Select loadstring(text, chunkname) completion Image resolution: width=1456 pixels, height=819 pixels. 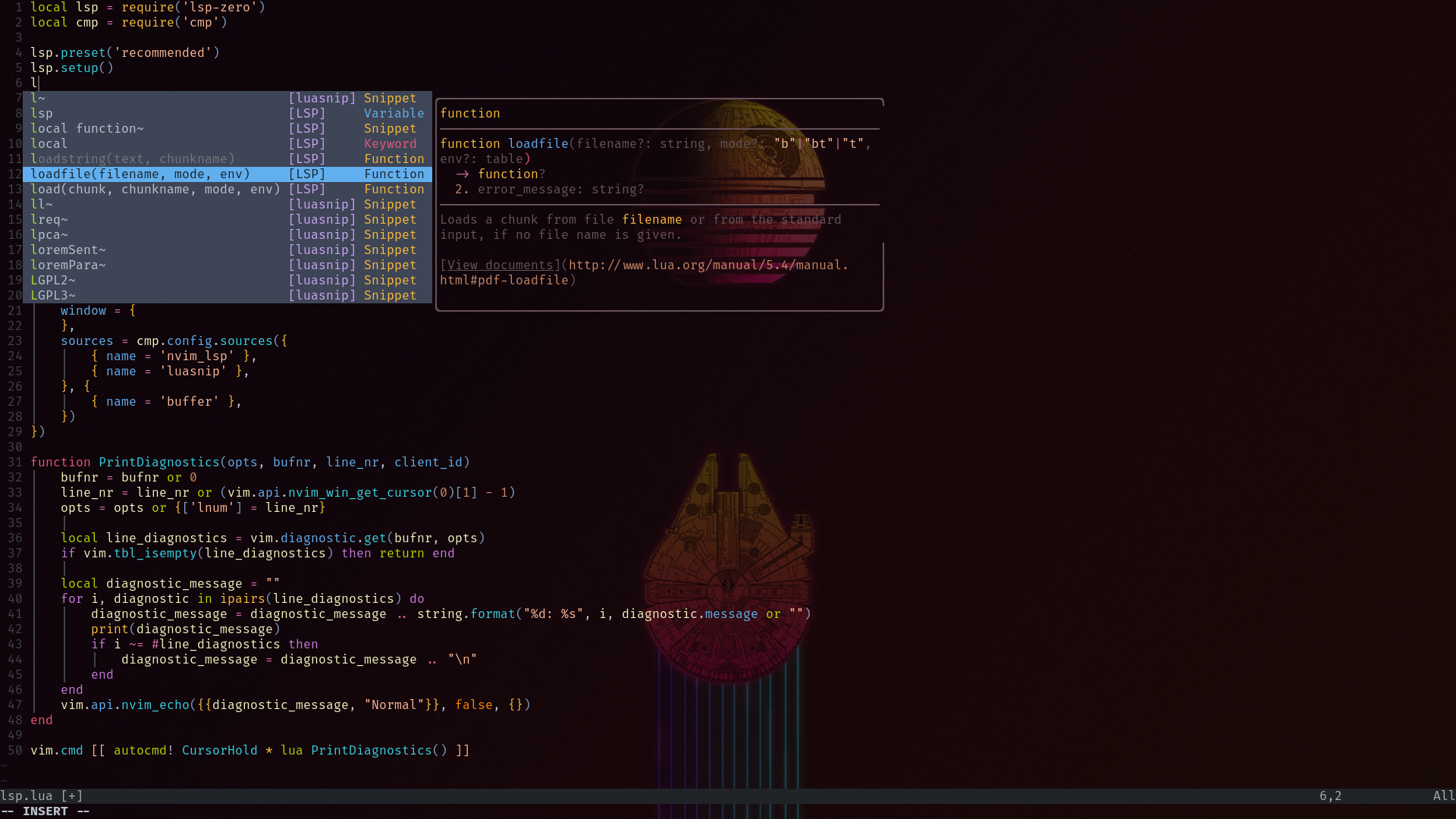point(133,158)
